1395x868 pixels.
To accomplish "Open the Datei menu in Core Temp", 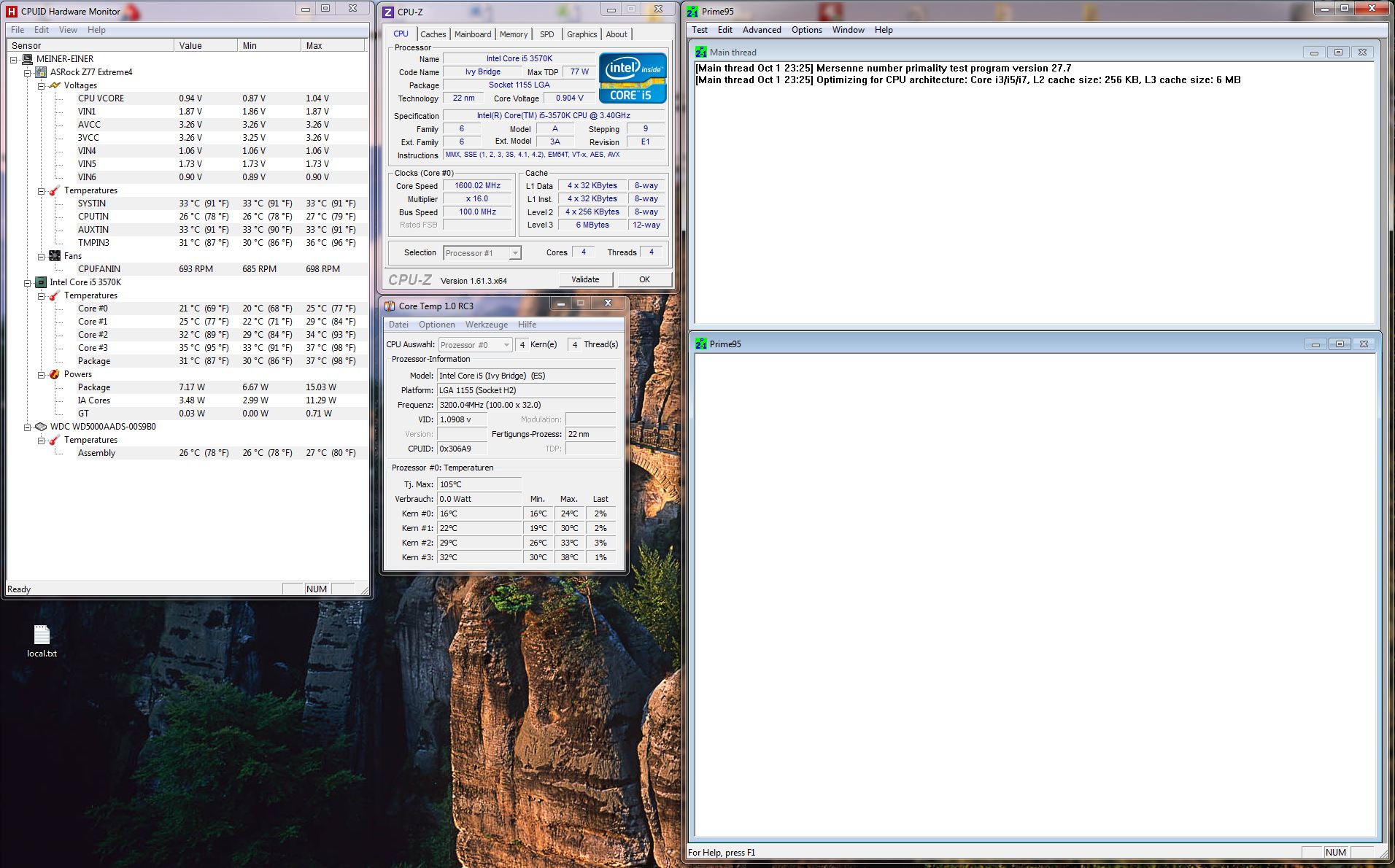I will click(x=399, y=325).
